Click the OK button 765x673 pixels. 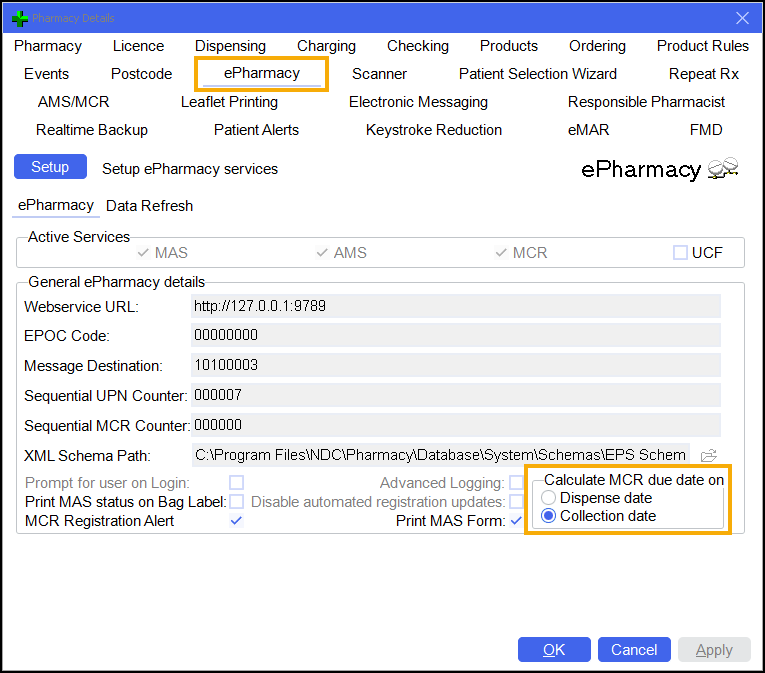554,650
